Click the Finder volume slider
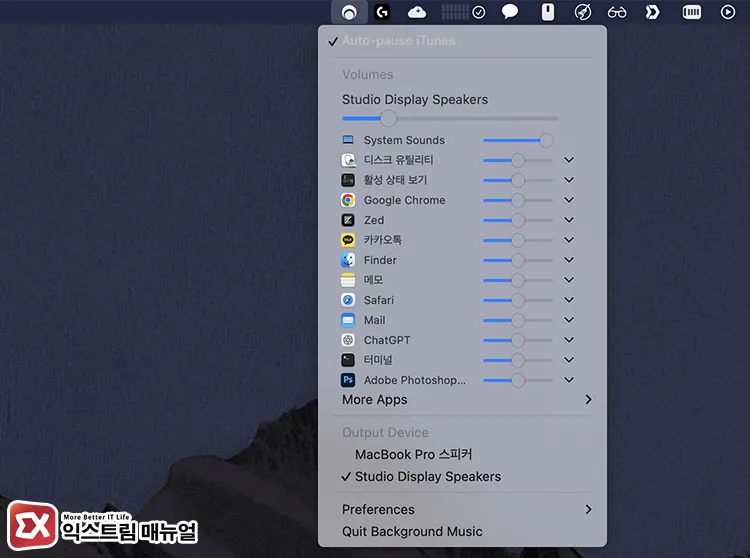Screen dimensions: 750x558 pos(518,261)
